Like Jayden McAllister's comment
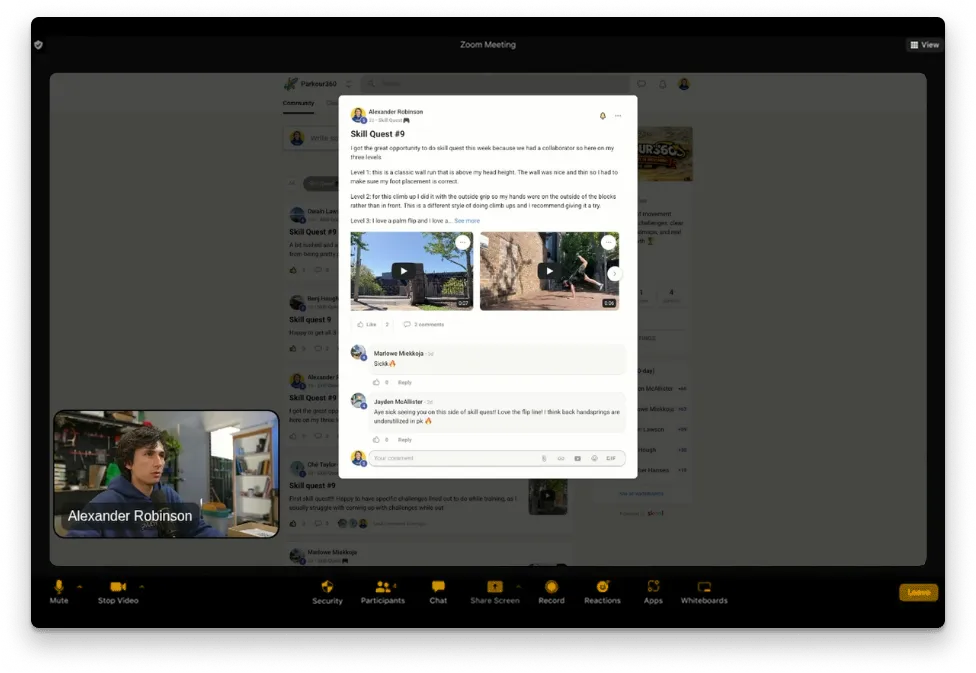 (376, 440)
